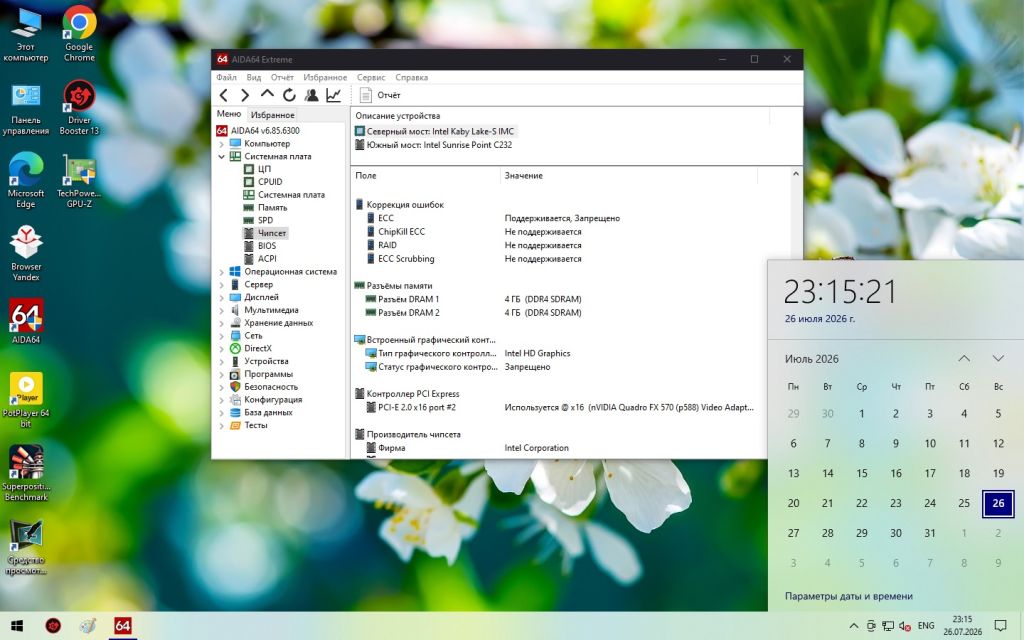This screenshot has width=1024, height=640.
Task: Show next month in calendar flyout
Action: coord(998,359)
